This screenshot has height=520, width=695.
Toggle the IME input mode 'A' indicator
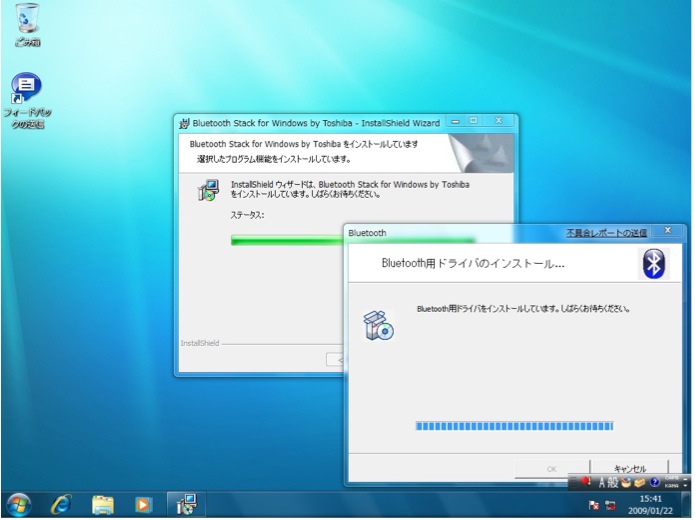tap(602, 482)
